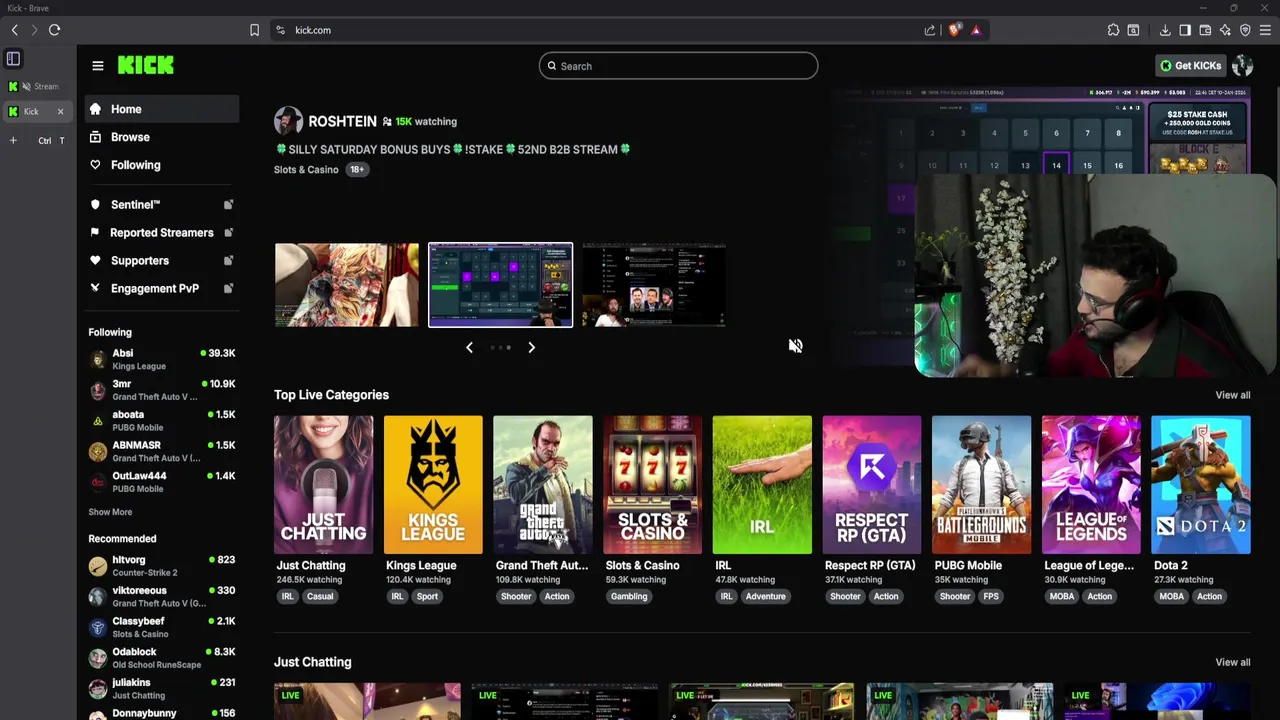
Task: Open Brave Leo AI sparkle icon
Action: point(1225,30)
